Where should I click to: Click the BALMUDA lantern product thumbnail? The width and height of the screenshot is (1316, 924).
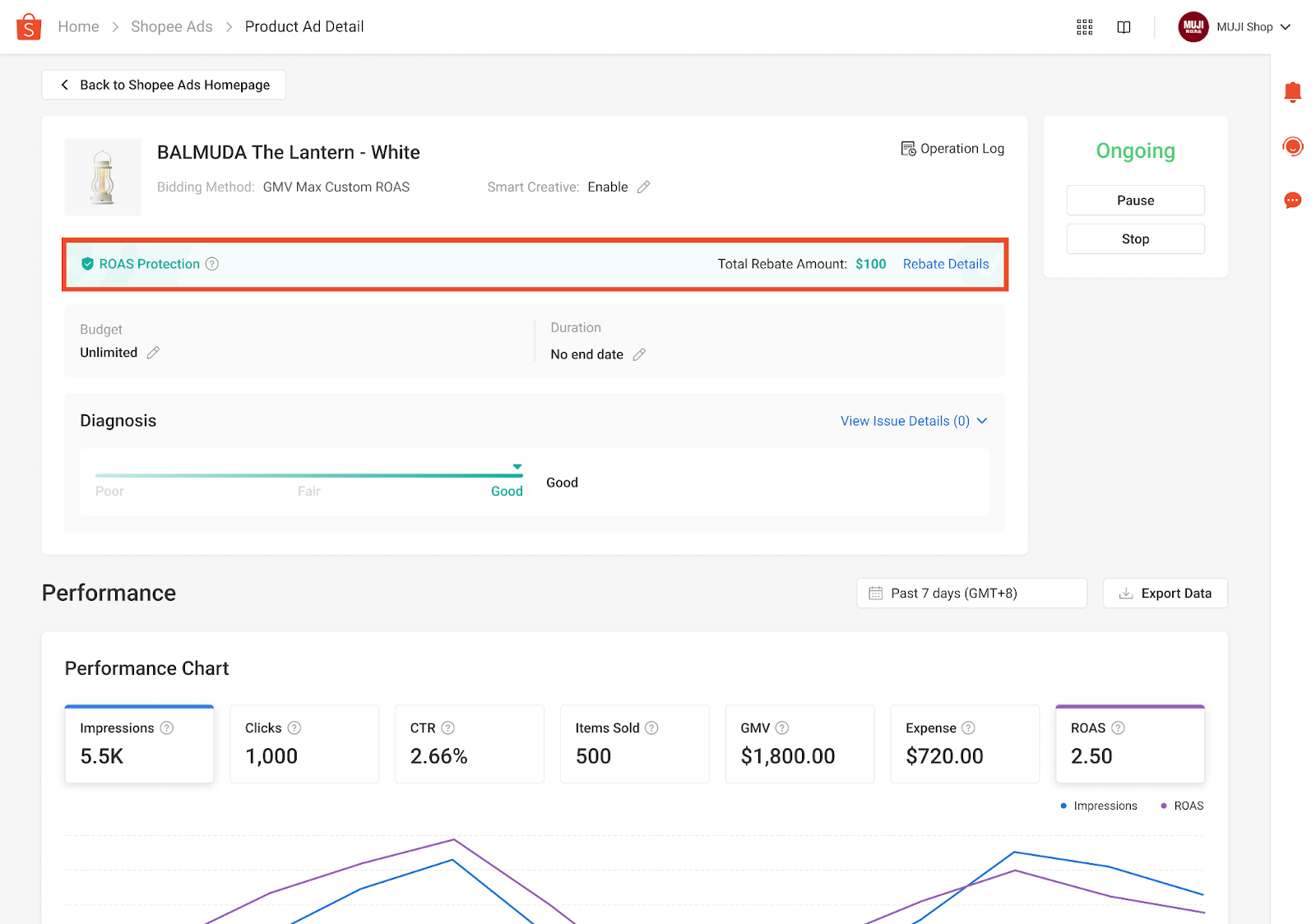click(103, 177)
